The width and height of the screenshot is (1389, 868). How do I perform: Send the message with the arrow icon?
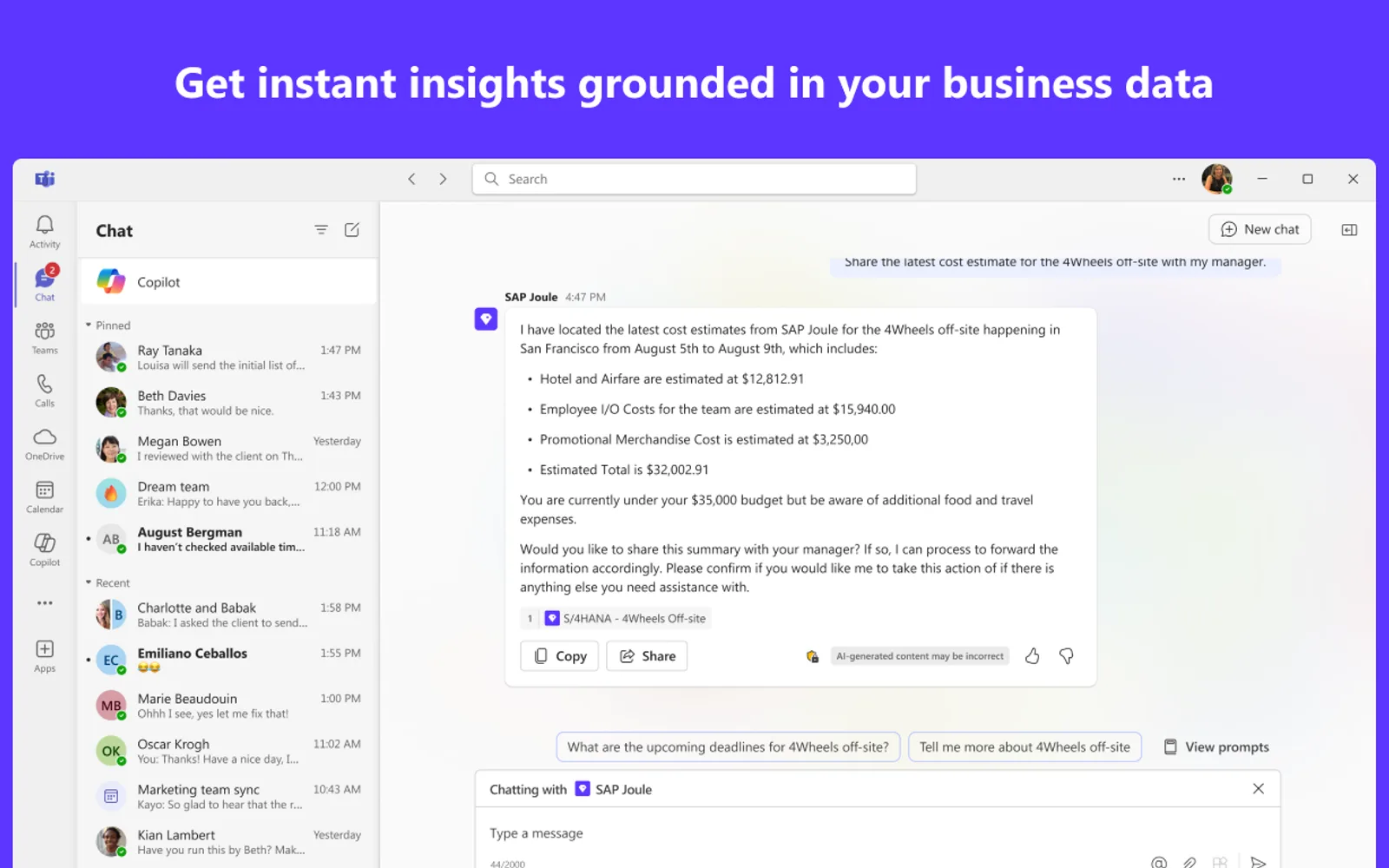(1258, 862)
